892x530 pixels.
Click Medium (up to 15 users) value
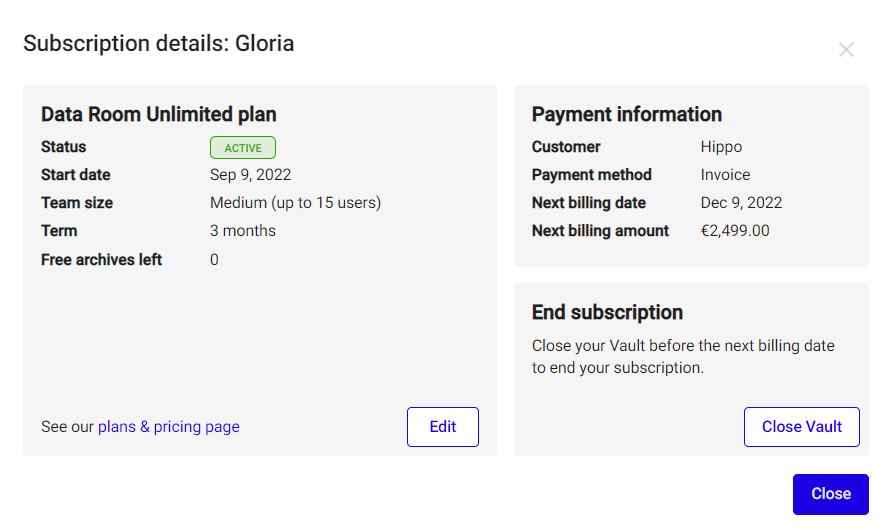(x=295, y=203)
